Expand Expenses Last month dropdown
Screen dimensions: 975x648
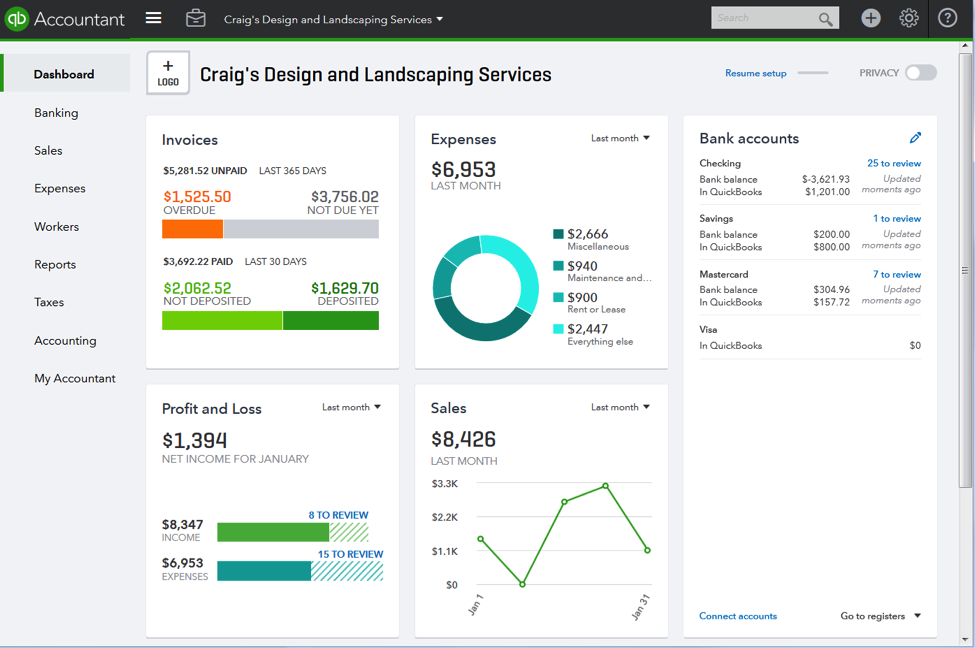[620, 138]
